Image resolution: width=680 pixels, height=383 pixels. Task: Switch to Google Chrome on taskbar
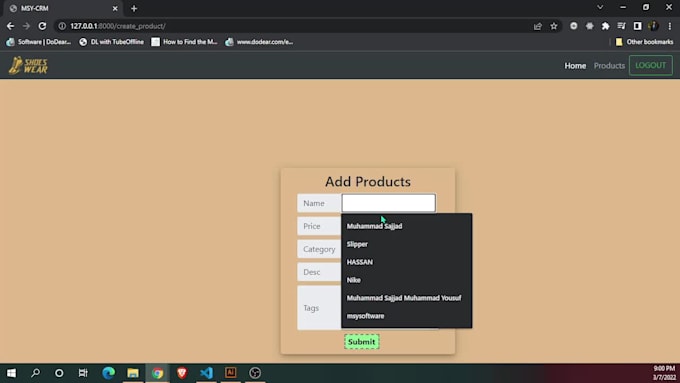[x=157, y=373]
